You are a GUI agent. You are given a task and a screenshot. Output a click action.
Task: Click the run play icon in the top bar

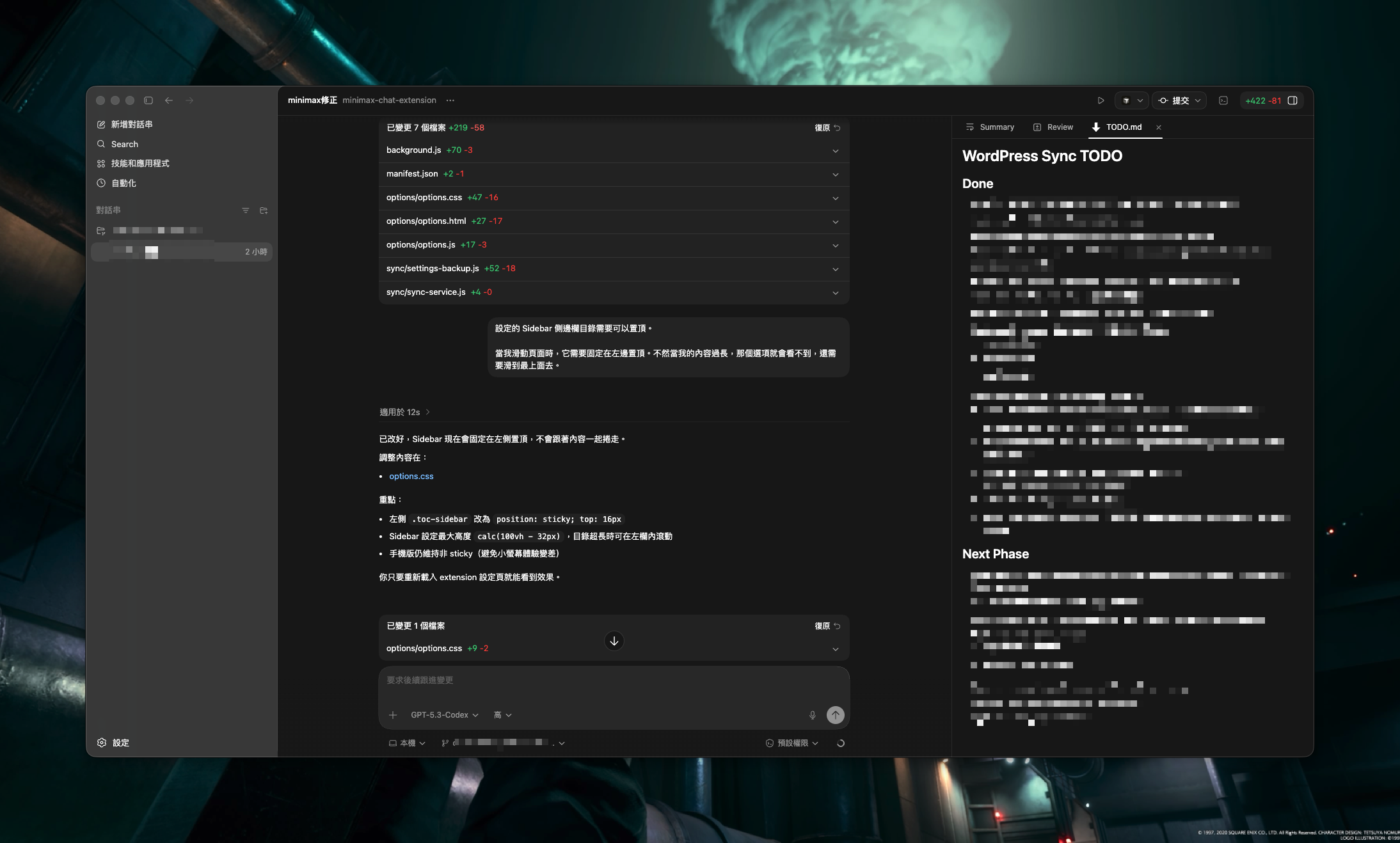[x=1101, y=100]
